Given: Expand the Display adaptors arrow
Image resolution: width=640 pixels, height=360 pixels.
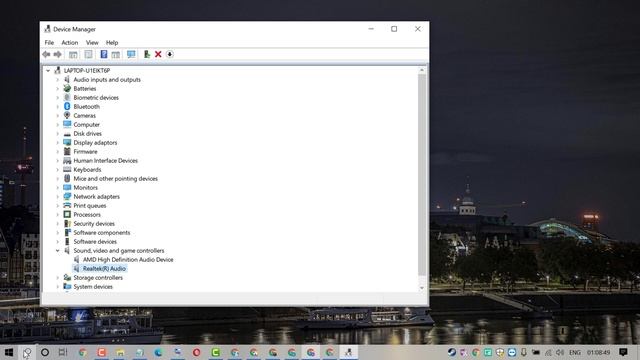Looking at the screenshot, I should coord(58,142).
